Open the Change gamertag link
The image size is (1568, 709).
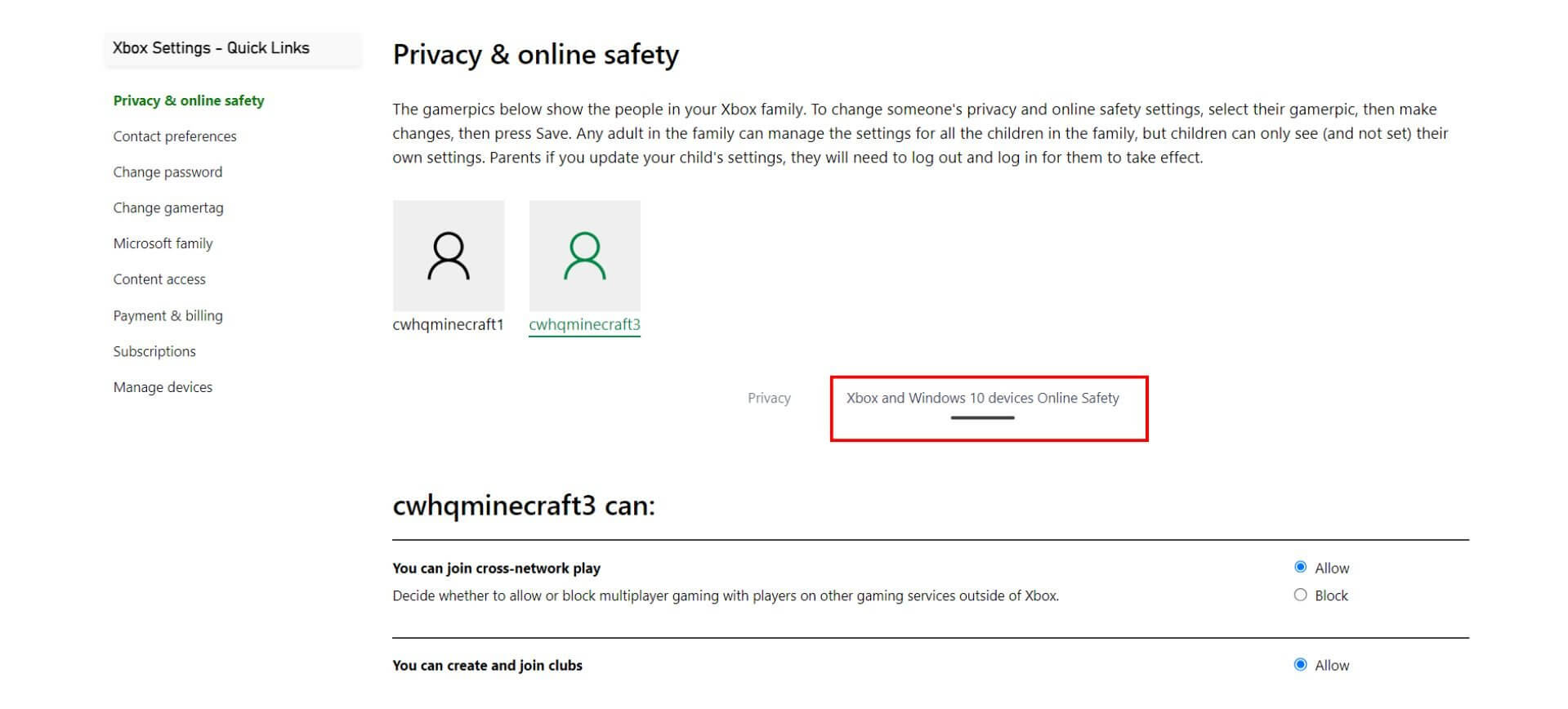[x=168, y=207]
